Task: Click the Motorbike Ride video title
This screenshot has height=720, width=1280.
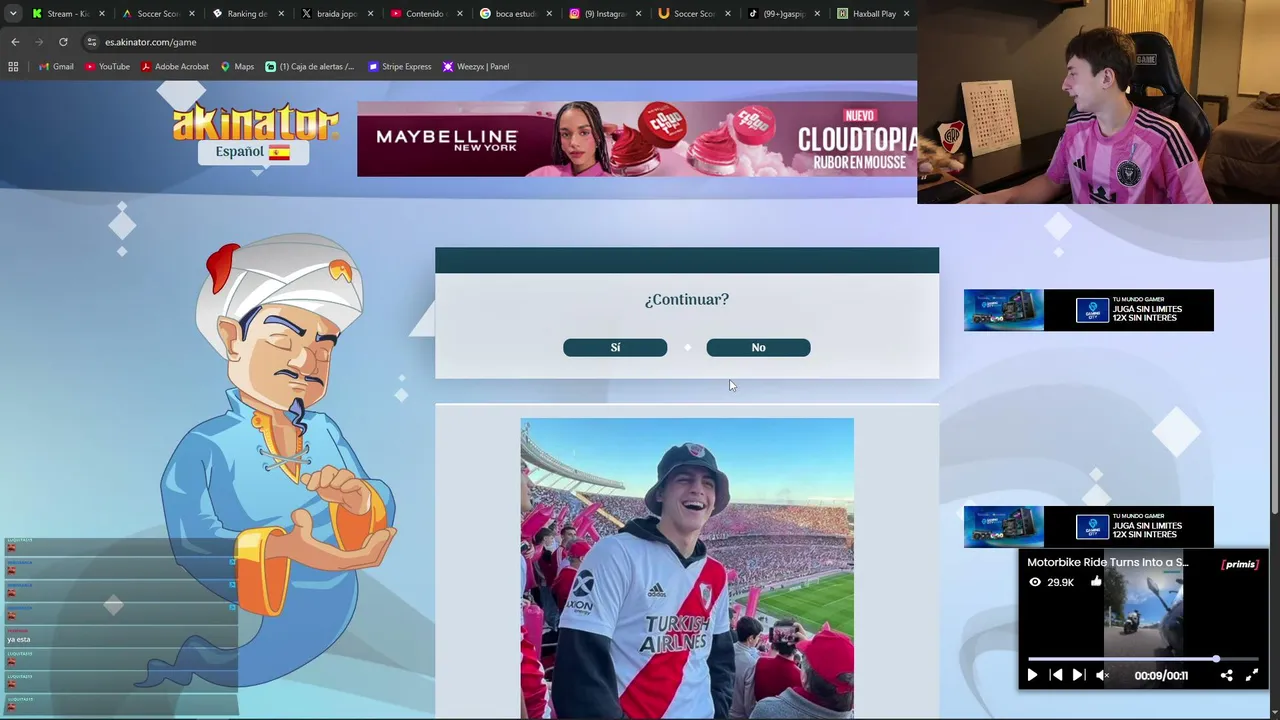Action: [x=1107, y=562]
